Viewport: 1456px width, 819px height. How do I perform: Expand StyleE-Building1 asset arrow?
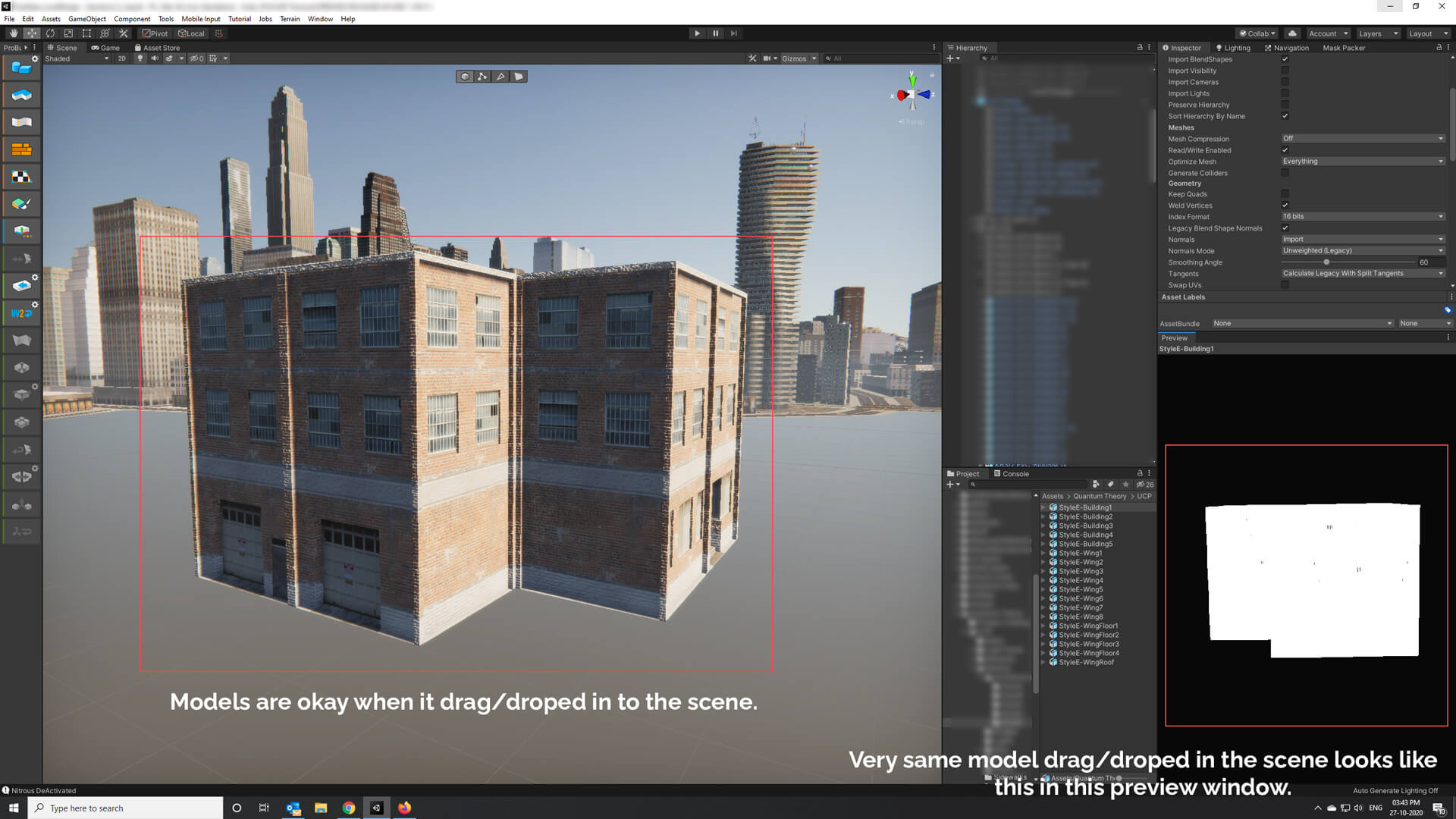tap(1043, 508)
